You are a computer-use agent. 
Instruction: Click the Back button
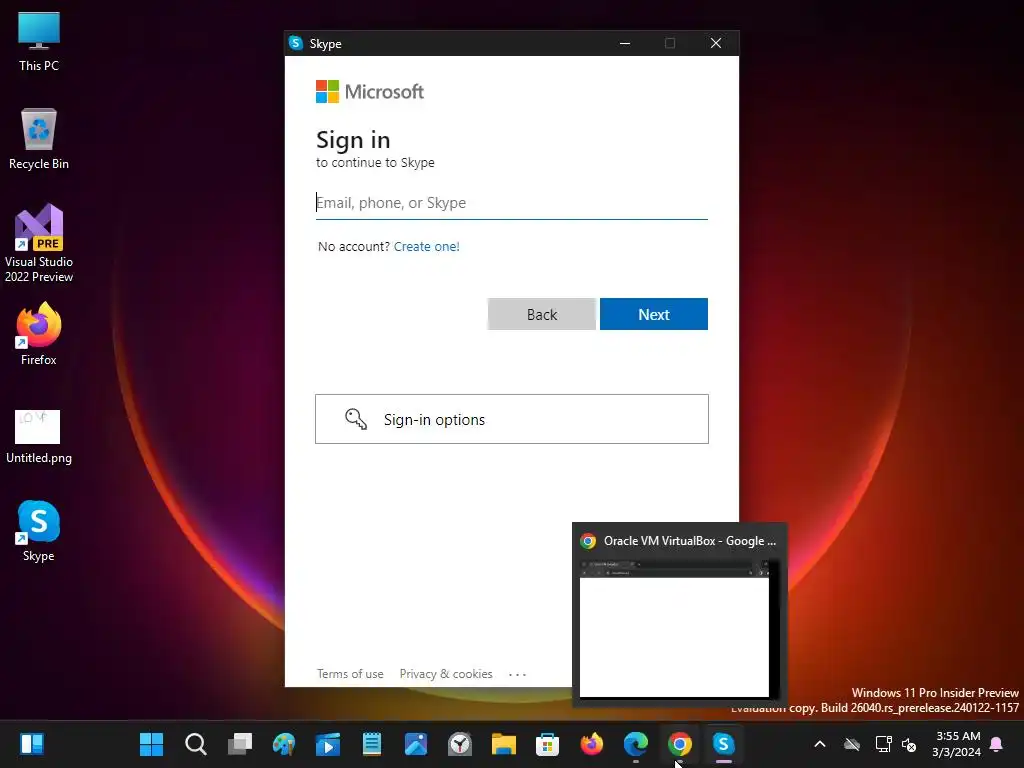click(541, 314)
